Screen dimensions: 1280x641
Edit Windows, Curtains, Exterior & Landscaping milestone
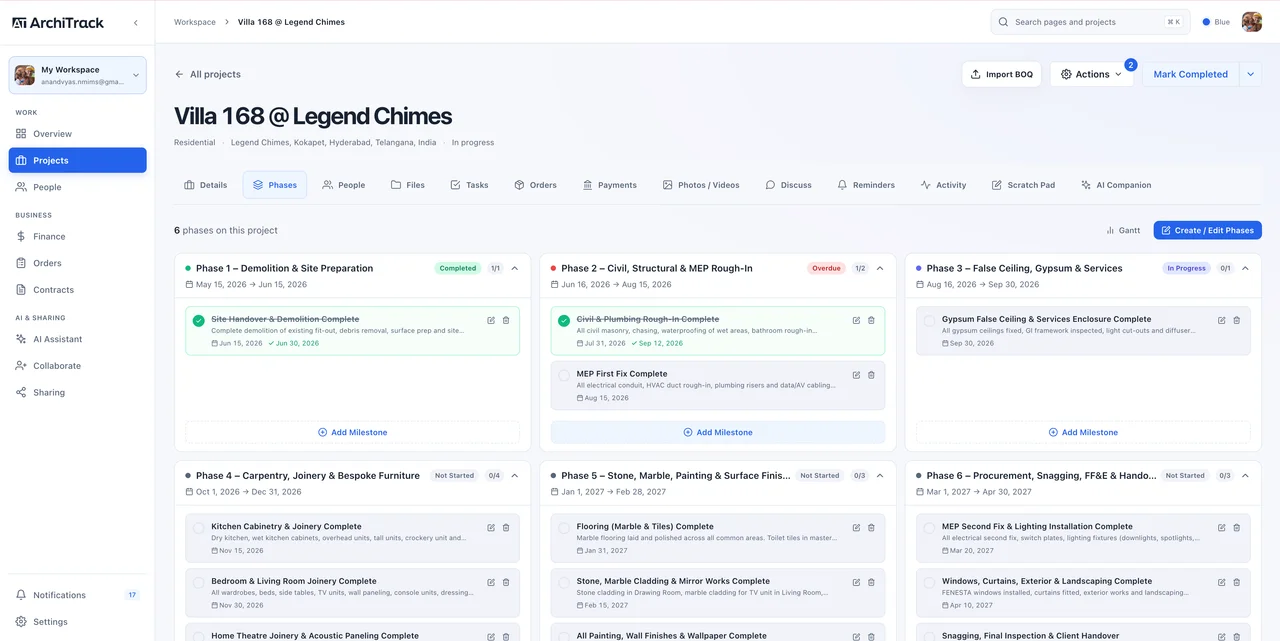[1222, 582]
